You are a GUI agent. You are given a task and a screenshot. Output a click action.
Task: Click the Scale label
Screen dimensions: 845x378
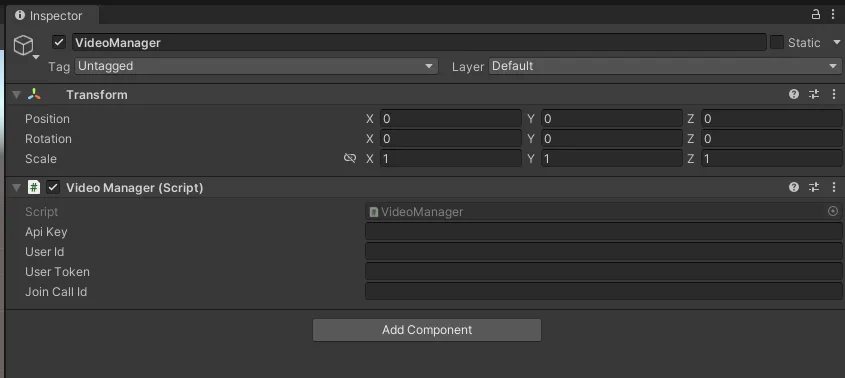point(40,159)
